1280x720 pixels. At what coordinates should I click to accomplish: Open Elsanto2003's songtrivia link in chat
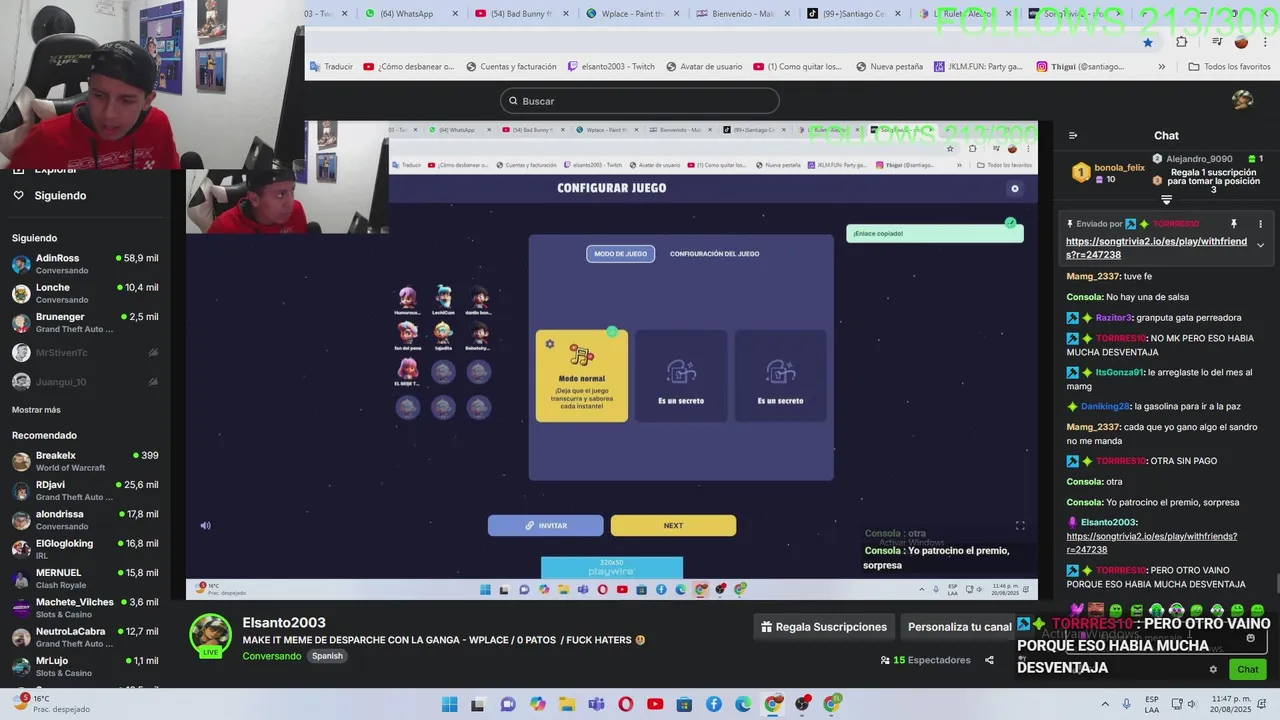pos(1152,543)
